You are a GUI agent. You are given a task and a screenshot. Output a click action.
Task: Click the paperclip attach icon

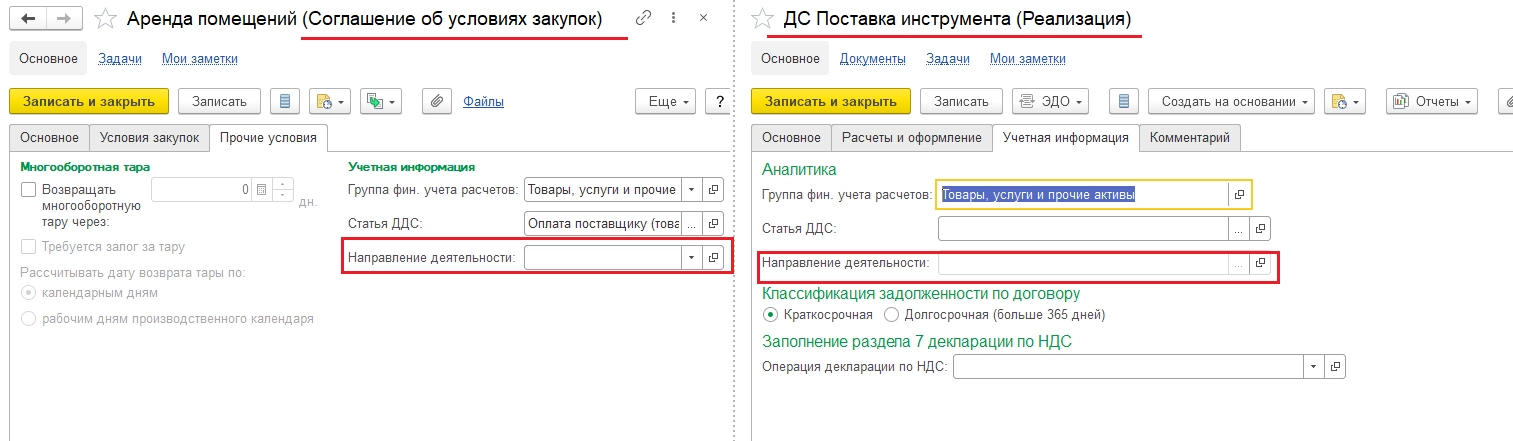437,101
